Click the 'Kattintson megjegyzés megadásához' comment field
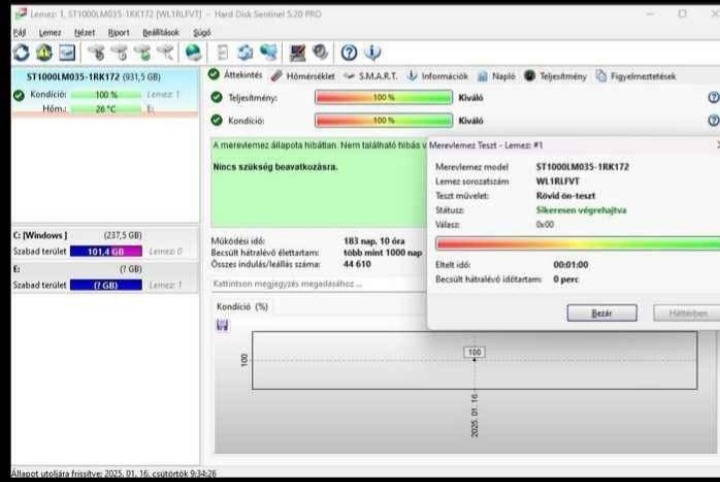Screen dimensions: 720x482 coord(319,284)
